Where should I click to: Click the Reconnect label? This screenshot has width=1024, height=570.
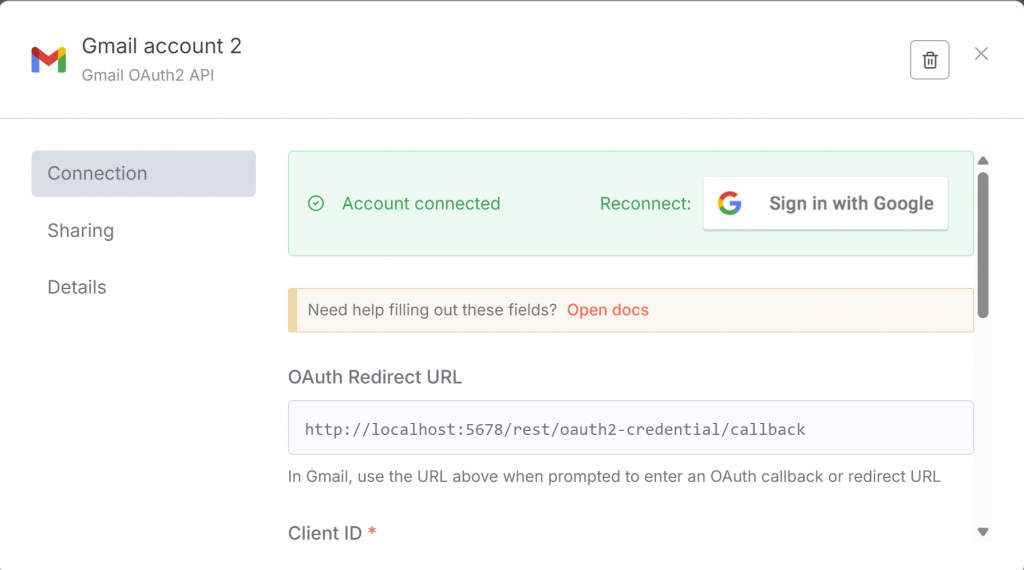pyautogui.click(x=645, y=204)
